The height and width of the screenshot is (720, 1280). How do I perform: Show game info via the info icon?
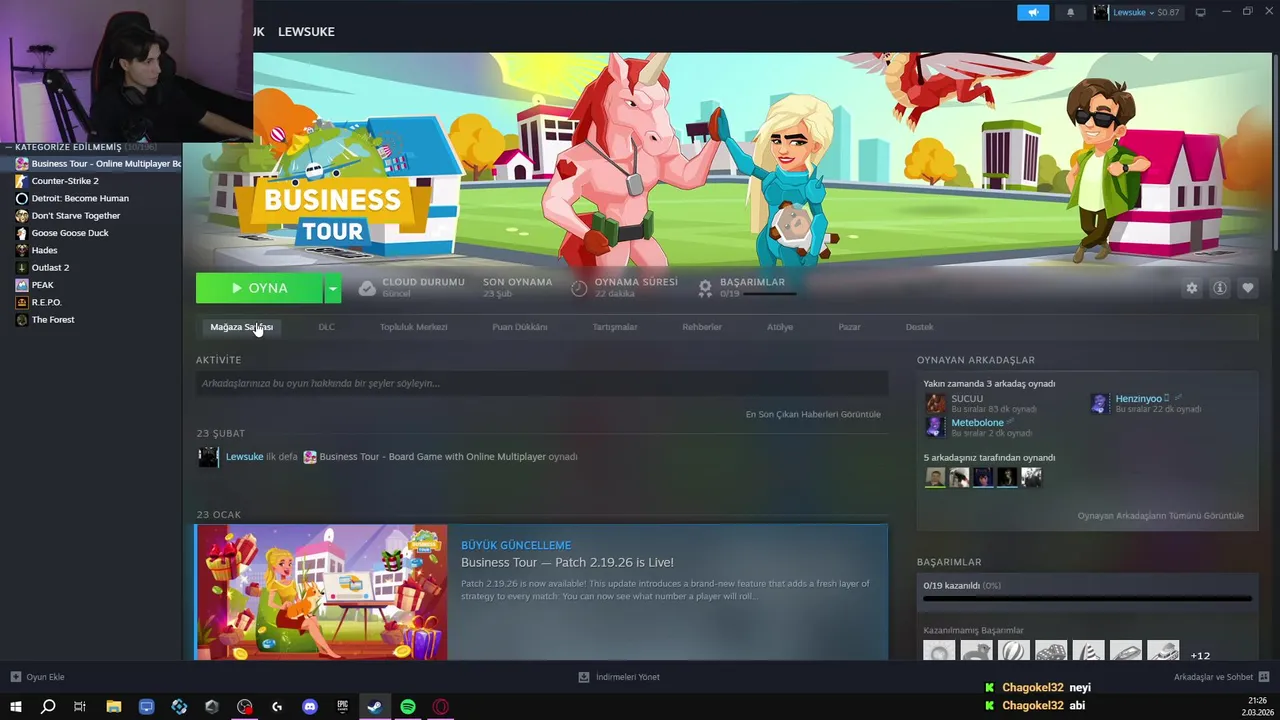(x=1219, y=288)
